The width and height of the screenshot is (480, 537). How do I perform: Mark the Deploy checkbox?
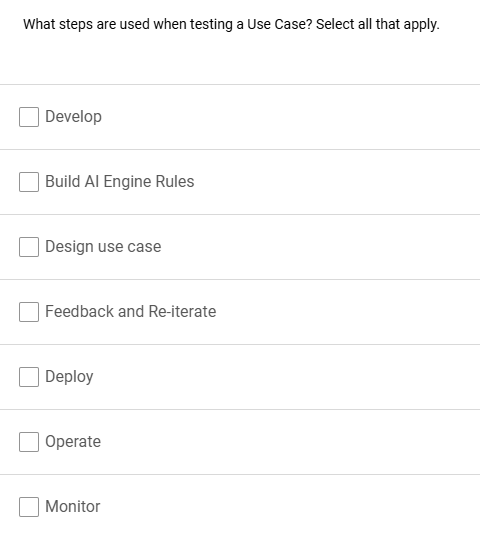tap(29, 377)
